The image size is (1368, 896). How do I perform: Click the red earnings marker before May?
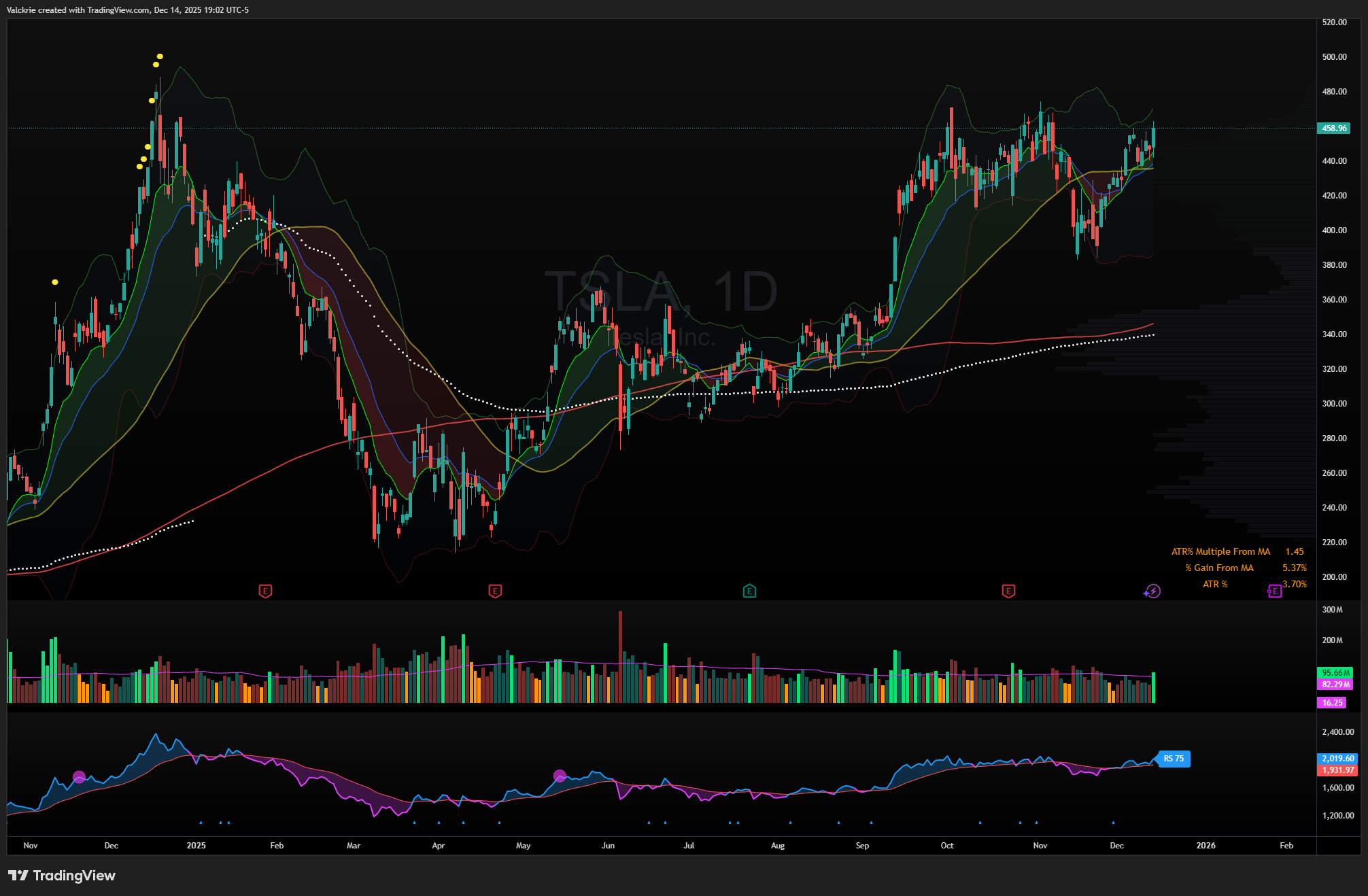[x=495, y=591]
